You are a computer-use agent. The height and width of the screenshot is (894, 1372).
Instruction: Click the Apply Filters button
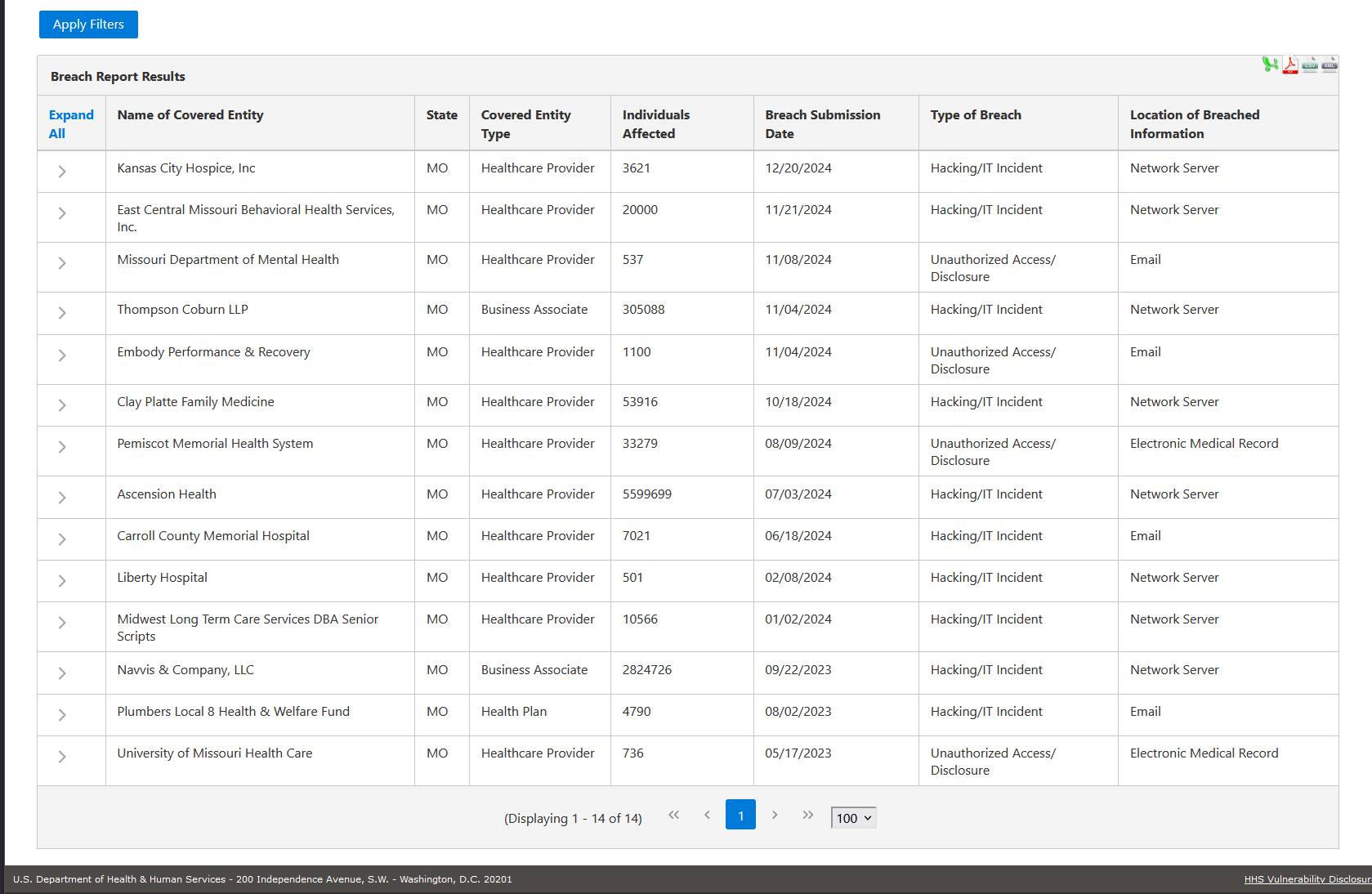(x=88, y=25)
